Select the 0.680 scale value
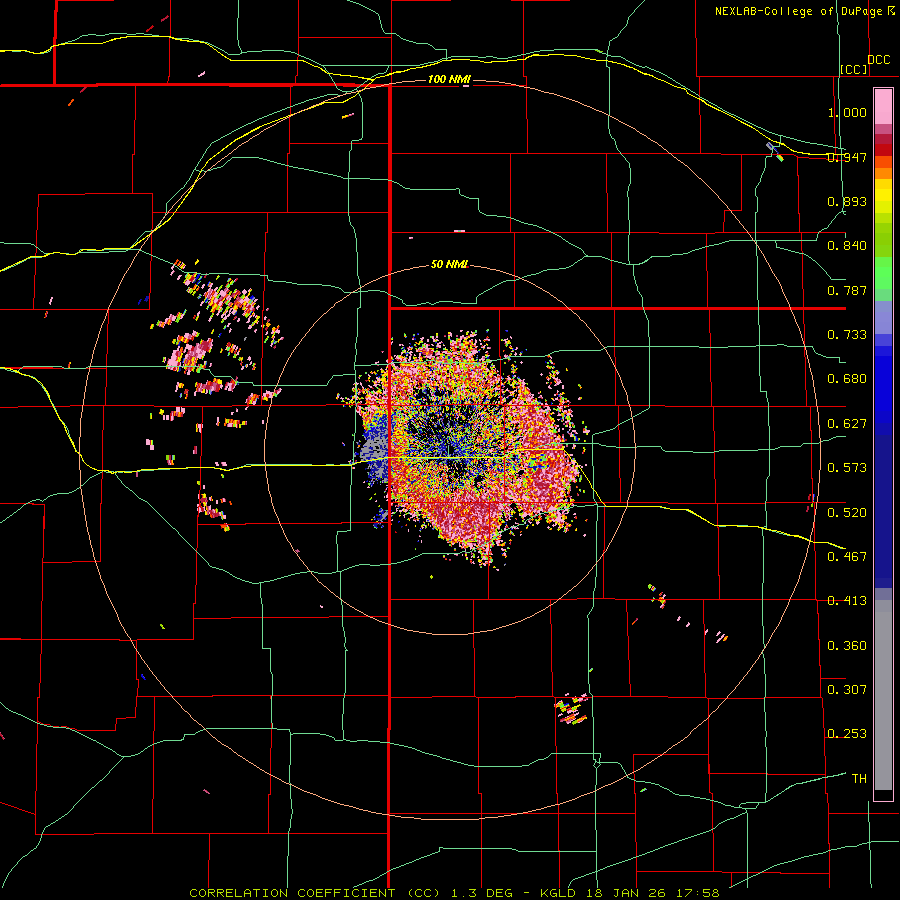Viewport: 900px width, 900px height. pyautogui.click(x=847, y=379)
